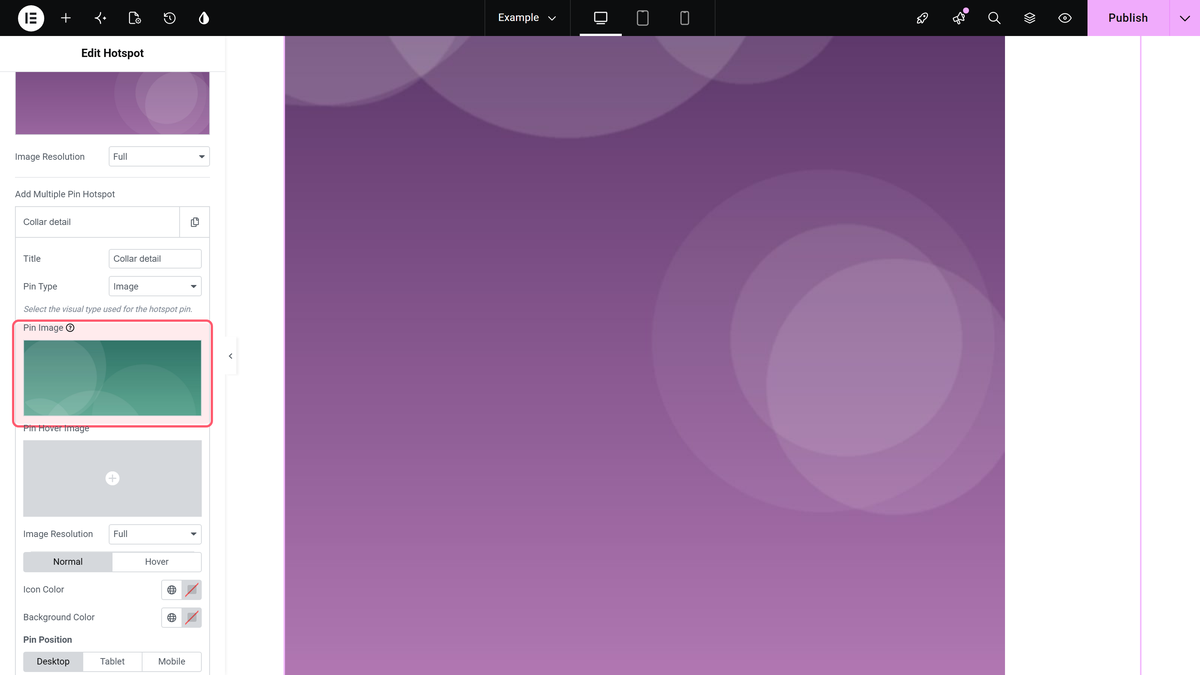
Task: Click the add element plus icon
Action: click(x=66, y=18)
